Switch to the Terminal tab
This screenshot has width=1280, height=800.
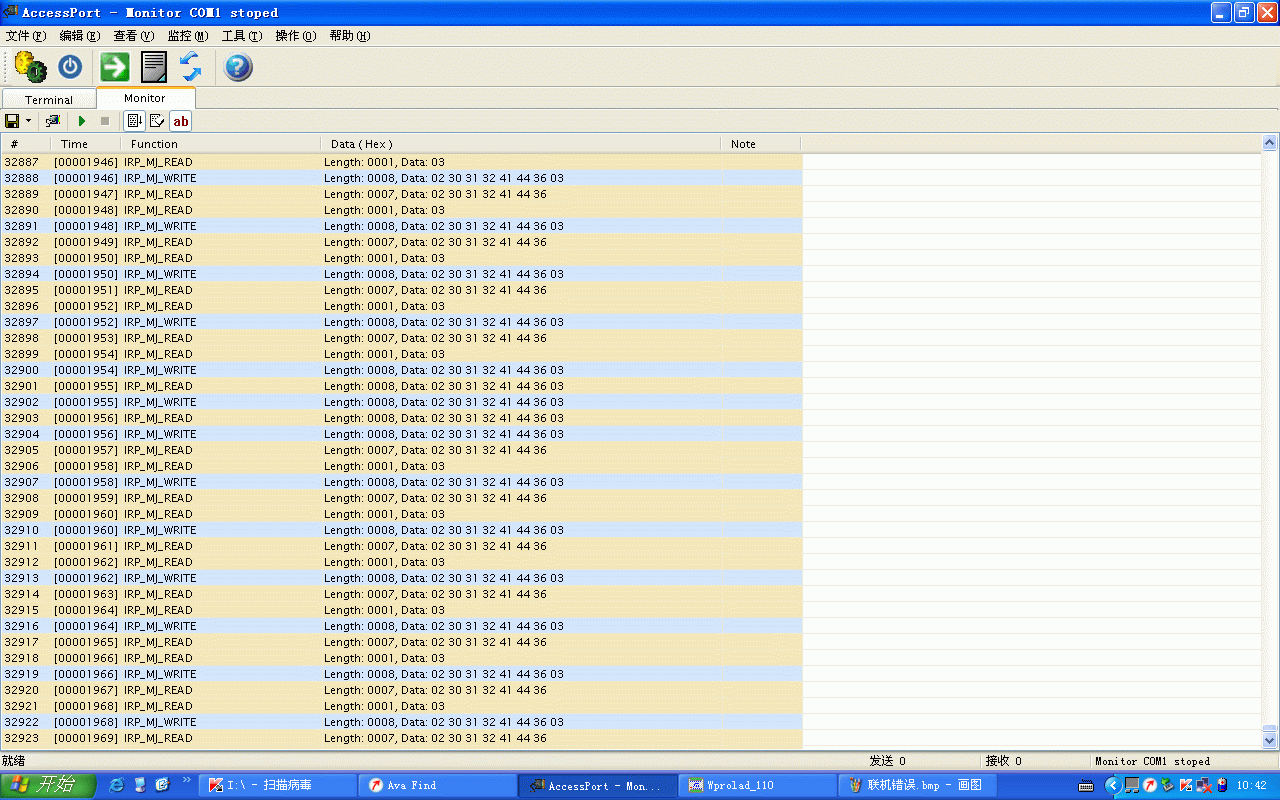[49, 100]
